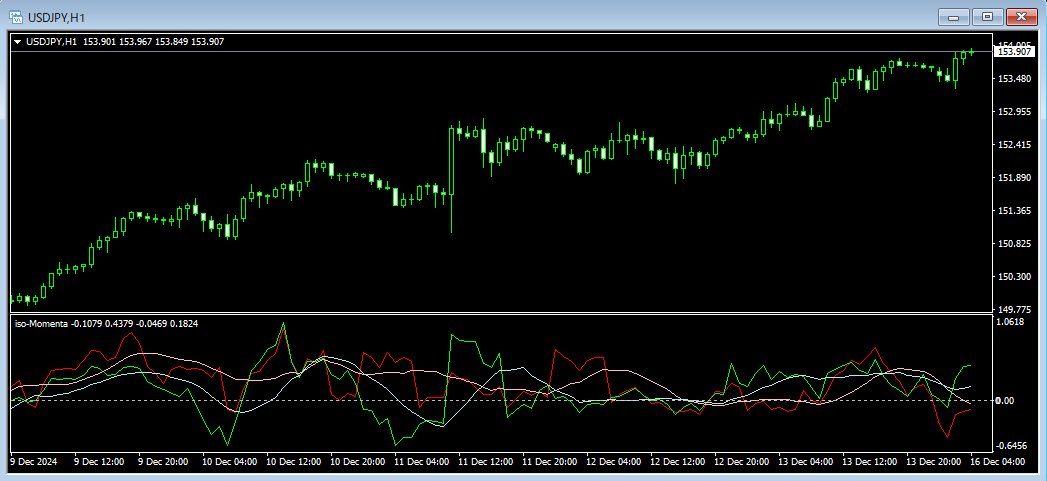Click the 9 Dec 2024 date label
Viewport: 1047px width, 481px height.
pyautogui.click(x=35, y=462)
